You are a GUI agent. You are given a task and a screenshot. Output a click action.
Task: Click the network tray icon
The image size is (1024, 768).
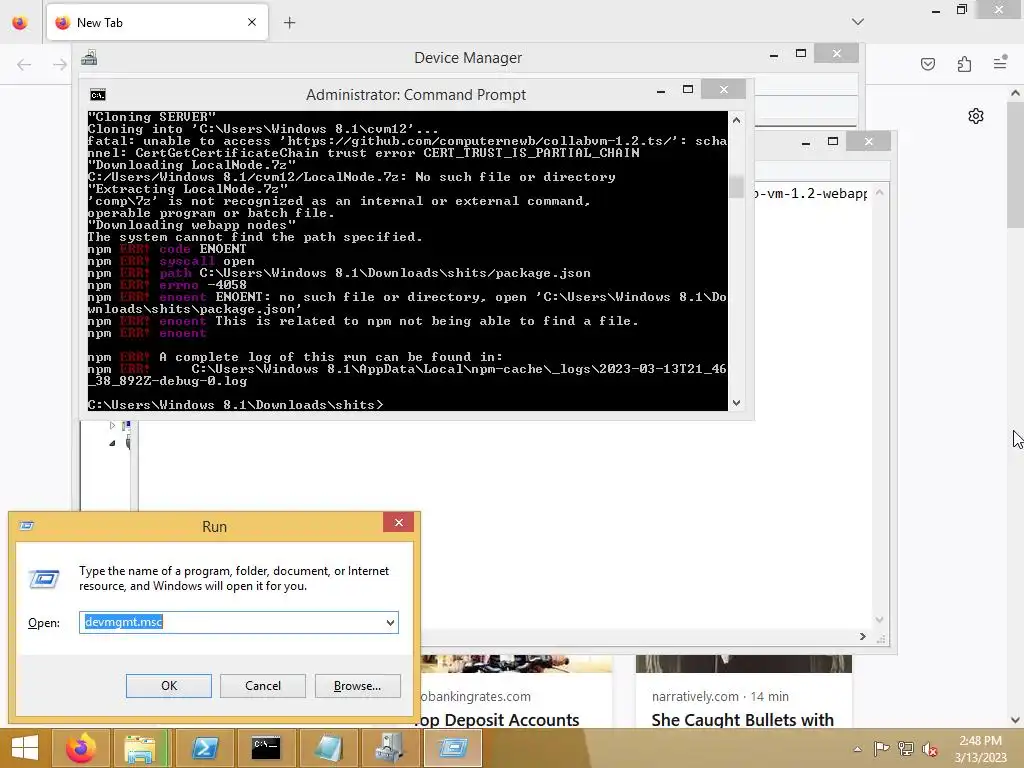click(906, 749)
